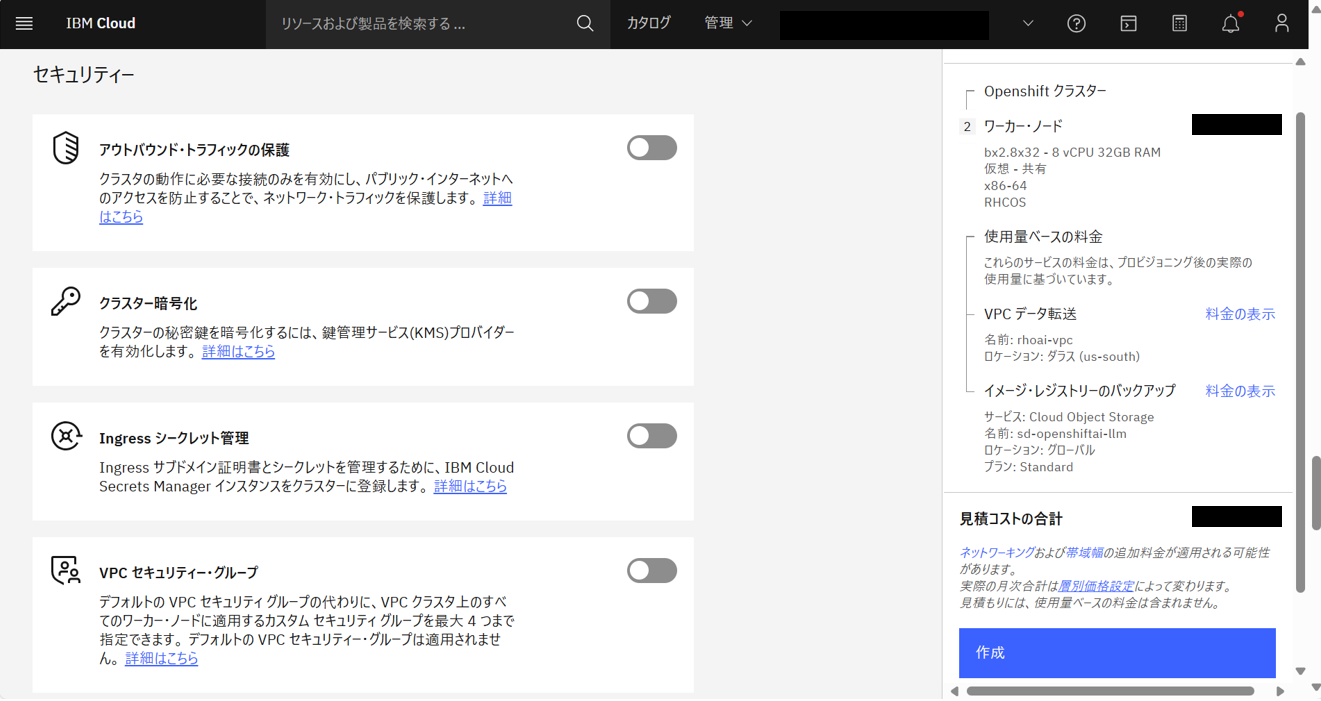
Task: Show pricing for イメージ・レジストリーのバックアップ
Action: [1240, 391]
